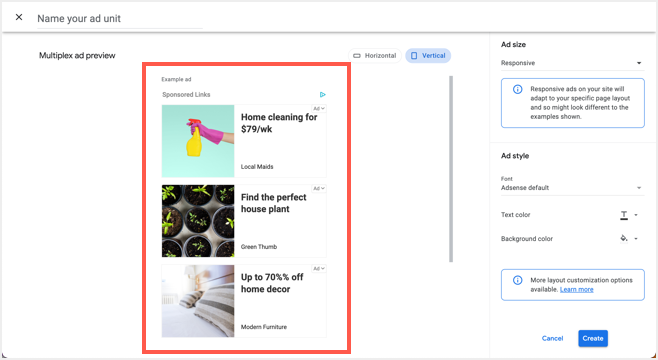This screenshot has width=658, height=360.
Task: Click the info icon beside layout customization note
Action: pos(517,280)
